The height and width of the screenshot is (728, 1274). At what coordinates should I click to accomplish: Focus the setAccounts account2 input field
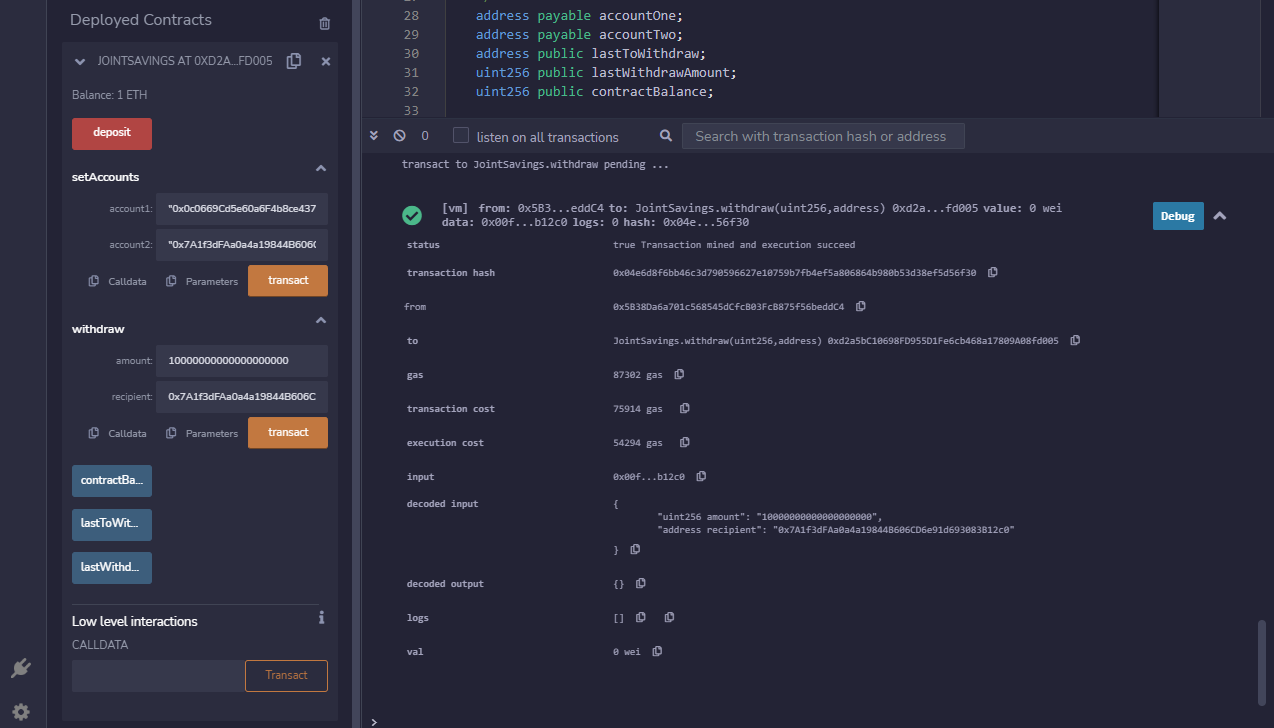click(x=242, y=245)
